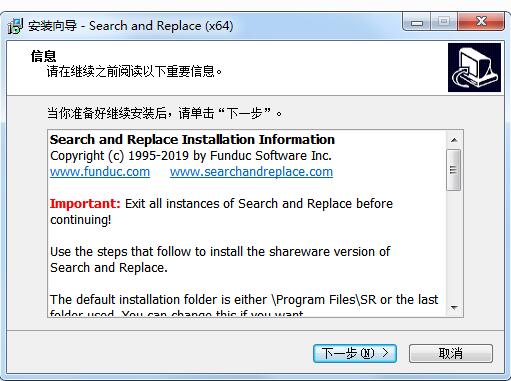The image size is (511, 381).
Task: Click the Copyright 1995-2019 Funduc Software line
Action: pos(191,156)
